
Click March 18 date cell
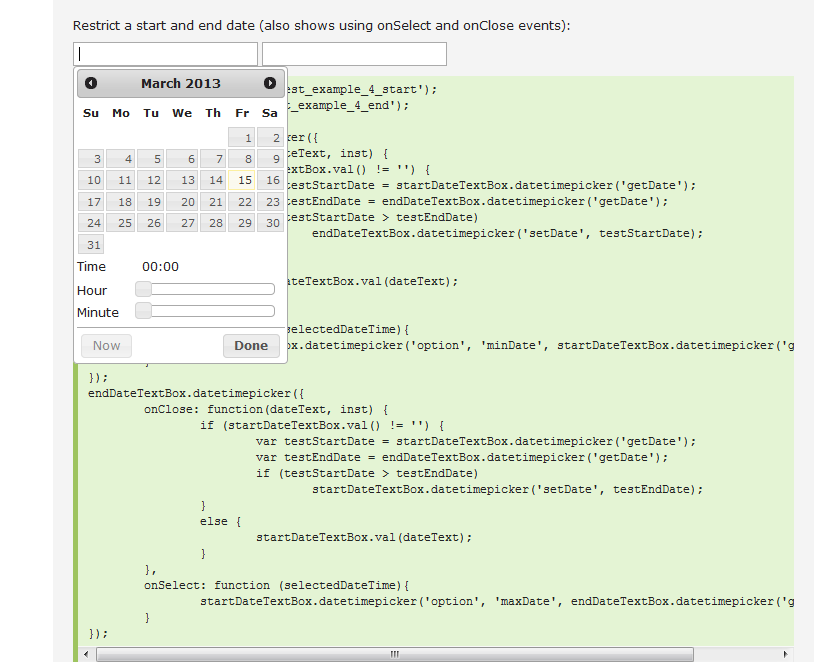pos(120,201)
